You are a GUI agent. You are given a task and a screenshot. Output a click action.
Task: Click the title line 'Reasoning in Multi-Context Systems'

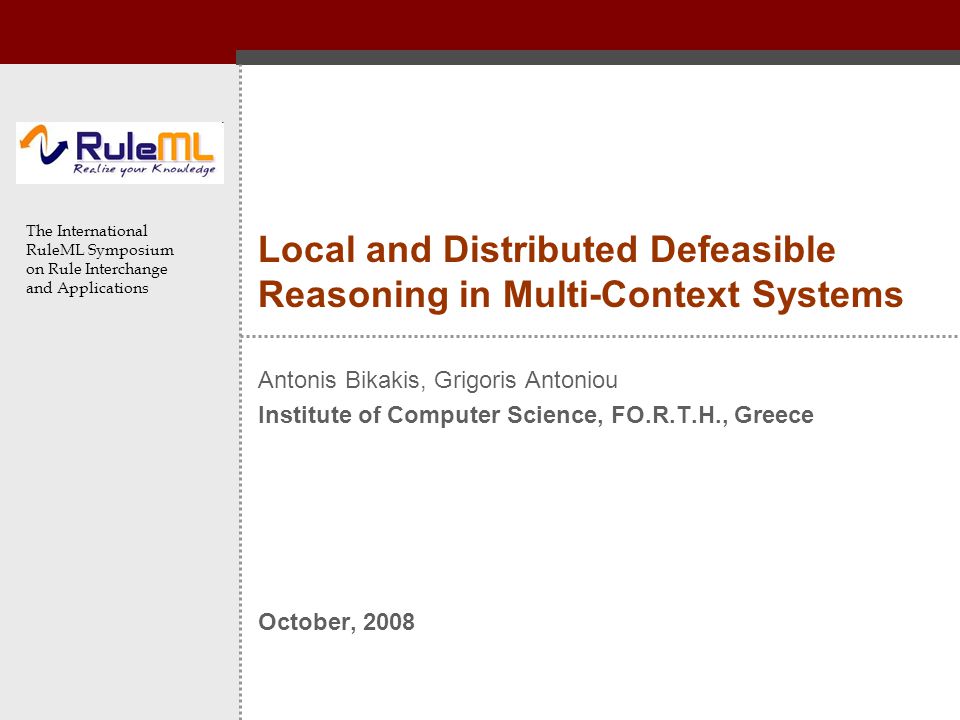coord(580,294)
